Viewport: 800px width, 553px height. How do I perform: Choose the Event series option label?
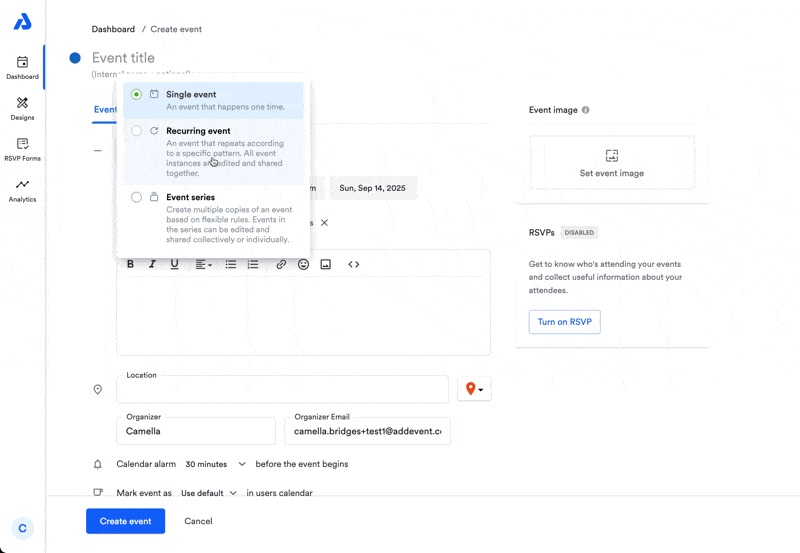point(190,197)
